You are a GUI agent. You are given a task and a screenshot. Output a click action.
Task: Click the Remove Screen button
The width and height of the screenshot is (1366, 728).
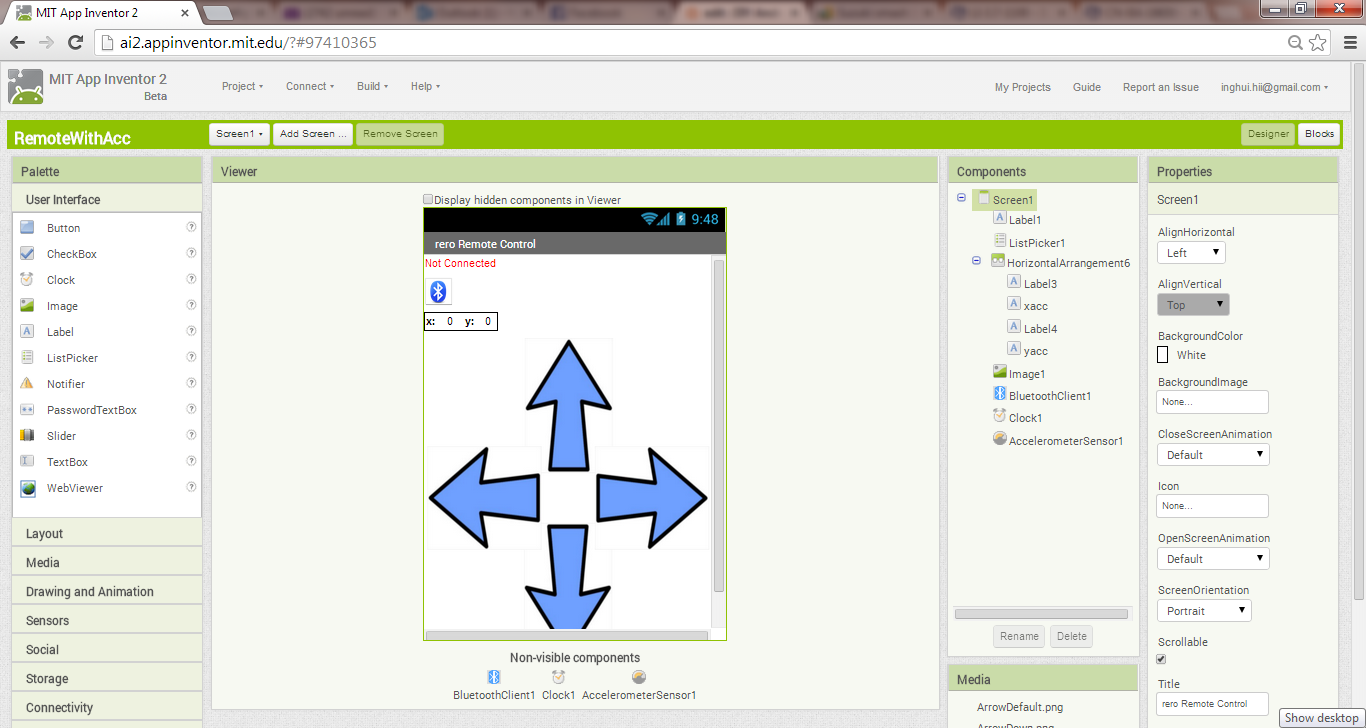point(400,134)
